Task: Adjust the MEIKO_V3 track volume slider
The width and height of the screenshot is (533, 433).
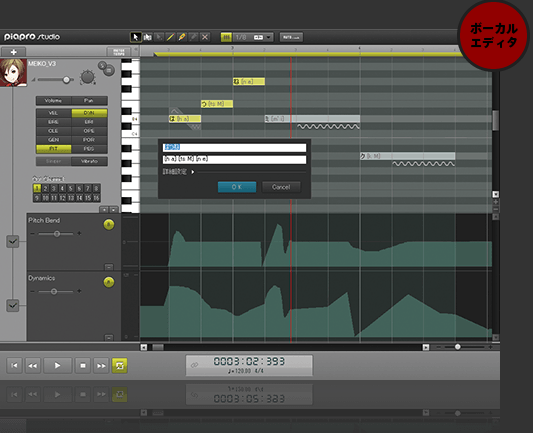Action: click(54, 80)
